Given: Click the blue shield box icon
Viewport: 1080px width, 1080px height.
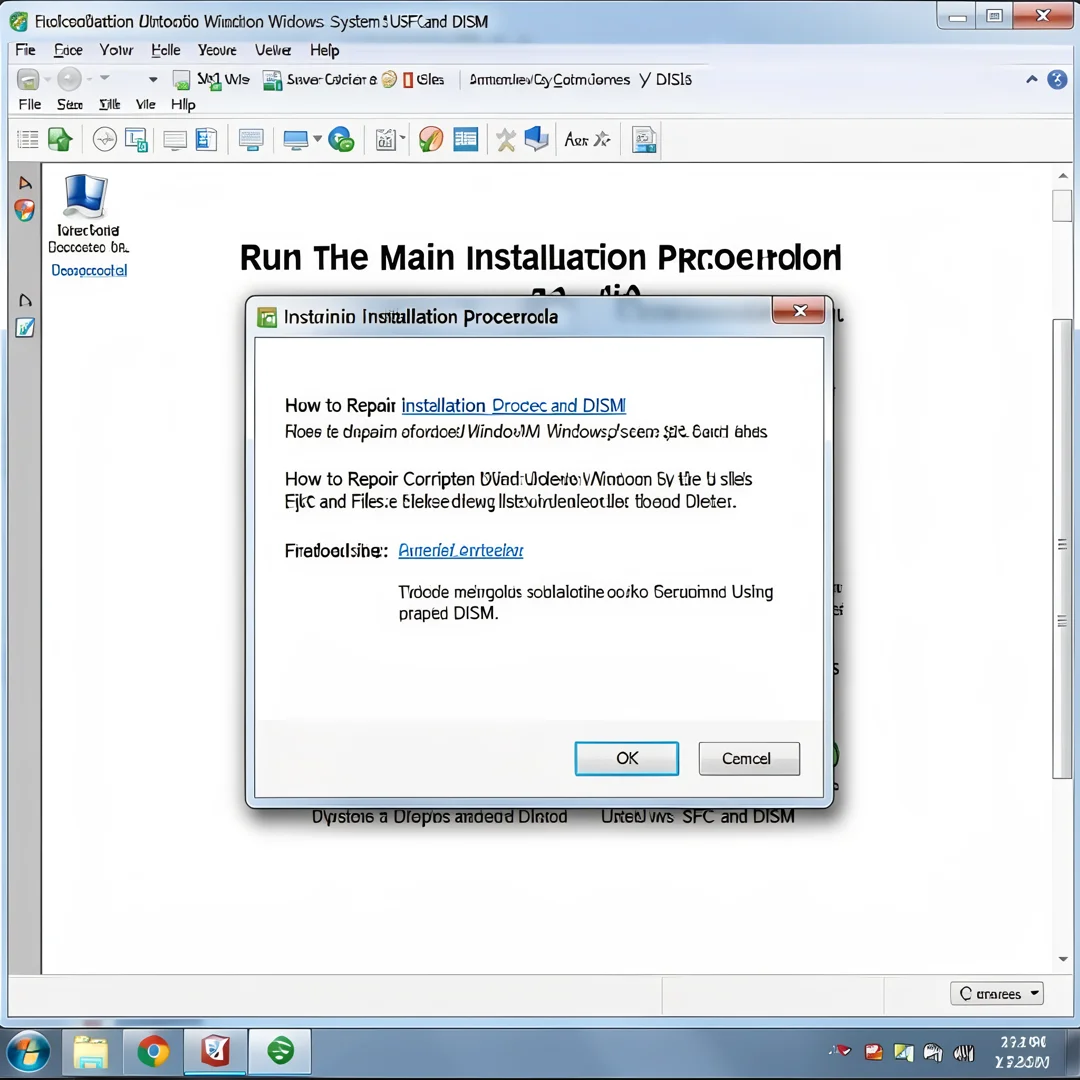Looking at the screenshot, I should click(x=537, y=139).
